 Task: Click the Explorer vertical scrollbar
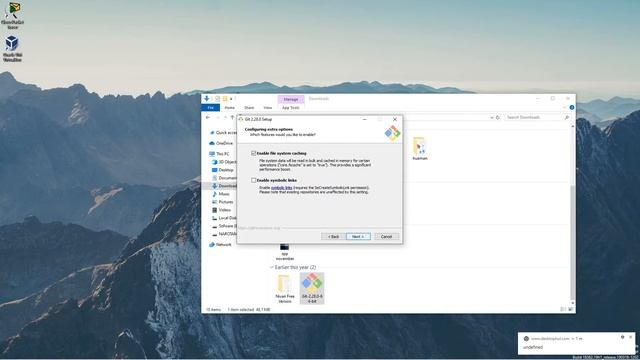click(x=573, y=242)
